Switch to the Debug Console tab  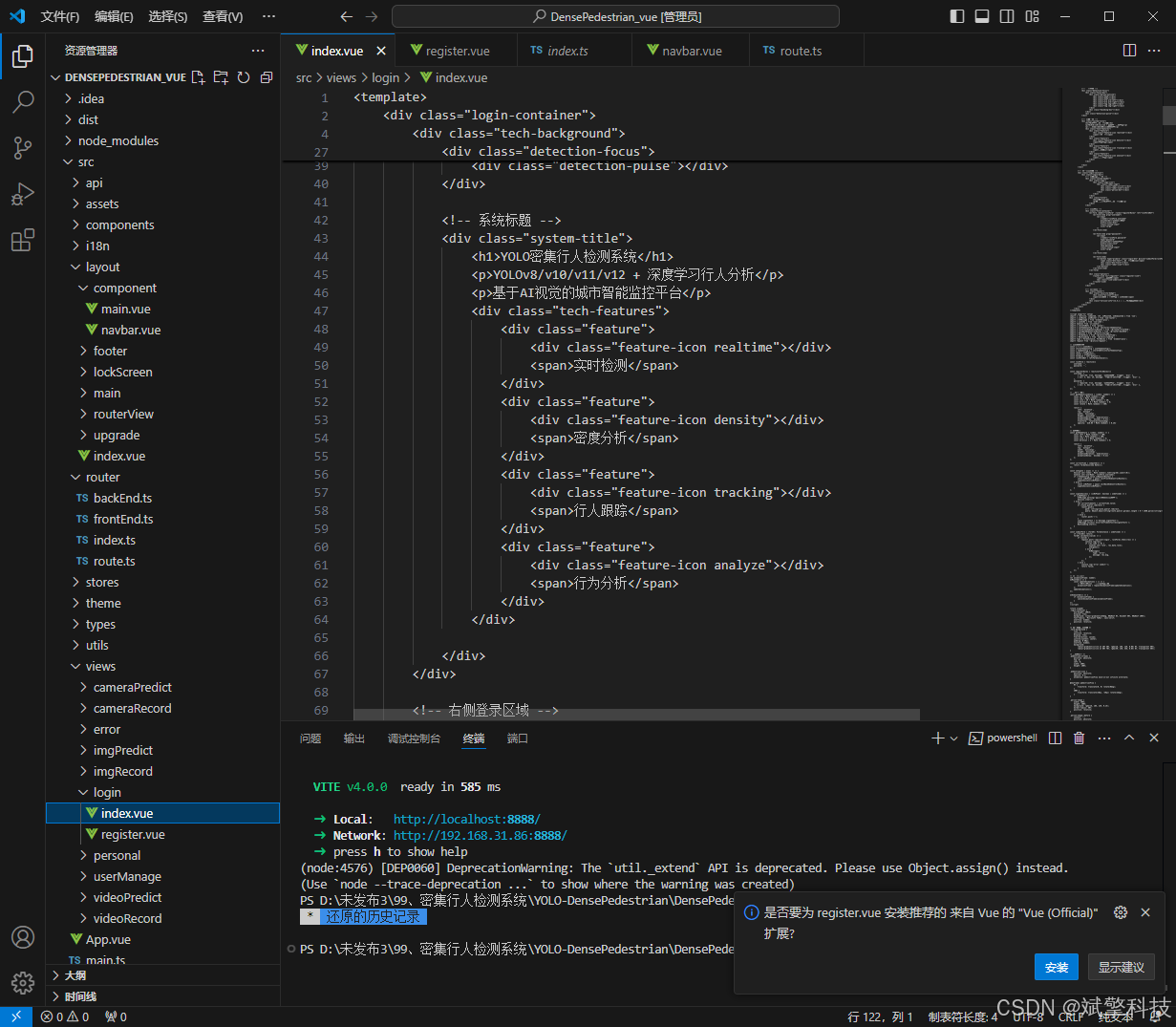tap(414, 738)
